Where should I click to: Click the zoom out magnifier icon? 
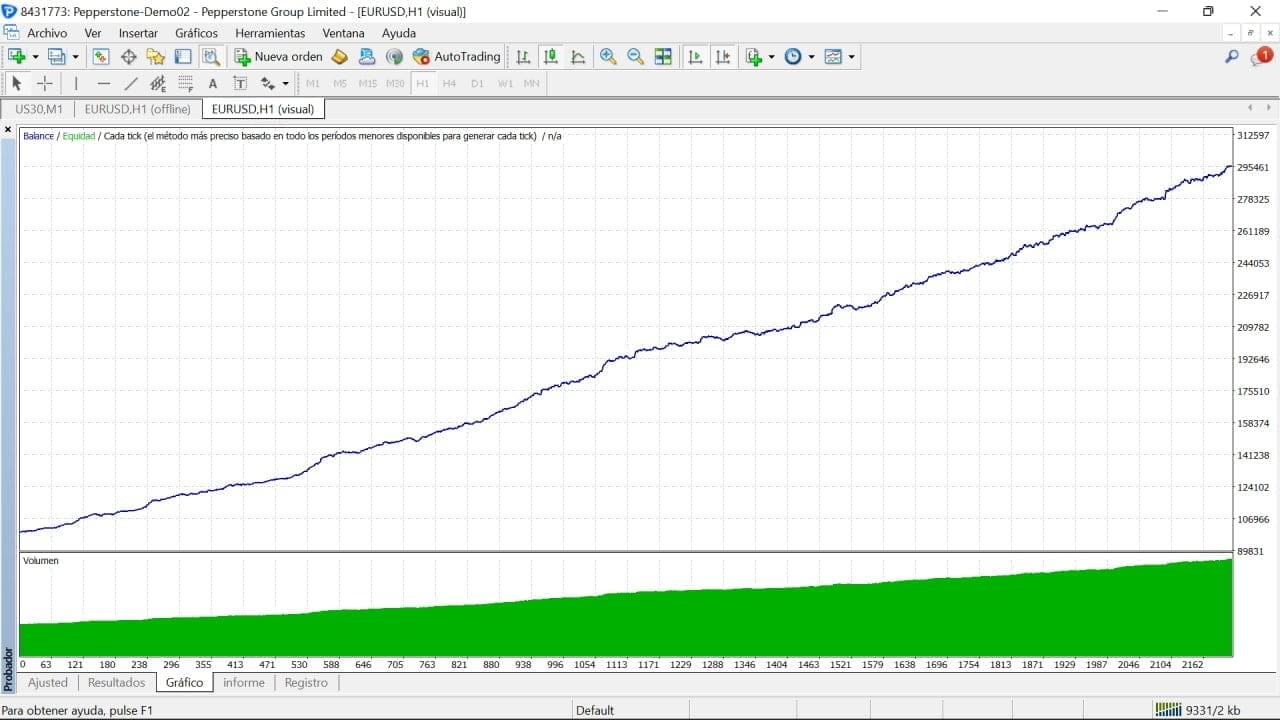click(x=635, y=57)
